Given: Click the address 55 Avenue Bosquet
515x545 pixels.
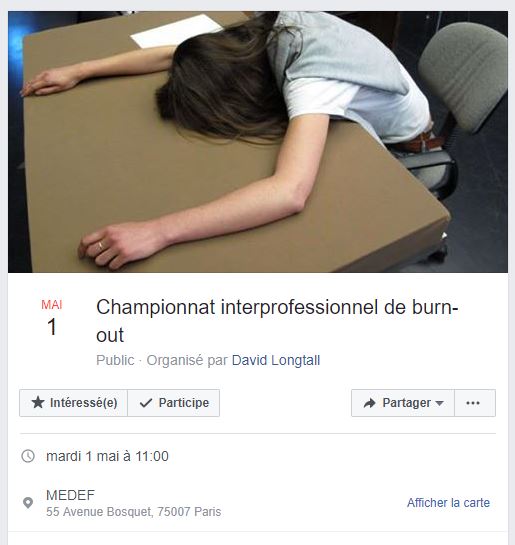Looking at the screenshot, I should click(133, 512).
